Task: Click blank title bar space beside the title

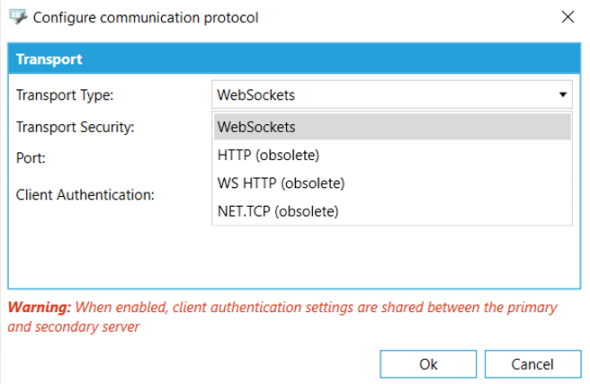Action: point(406,17)
